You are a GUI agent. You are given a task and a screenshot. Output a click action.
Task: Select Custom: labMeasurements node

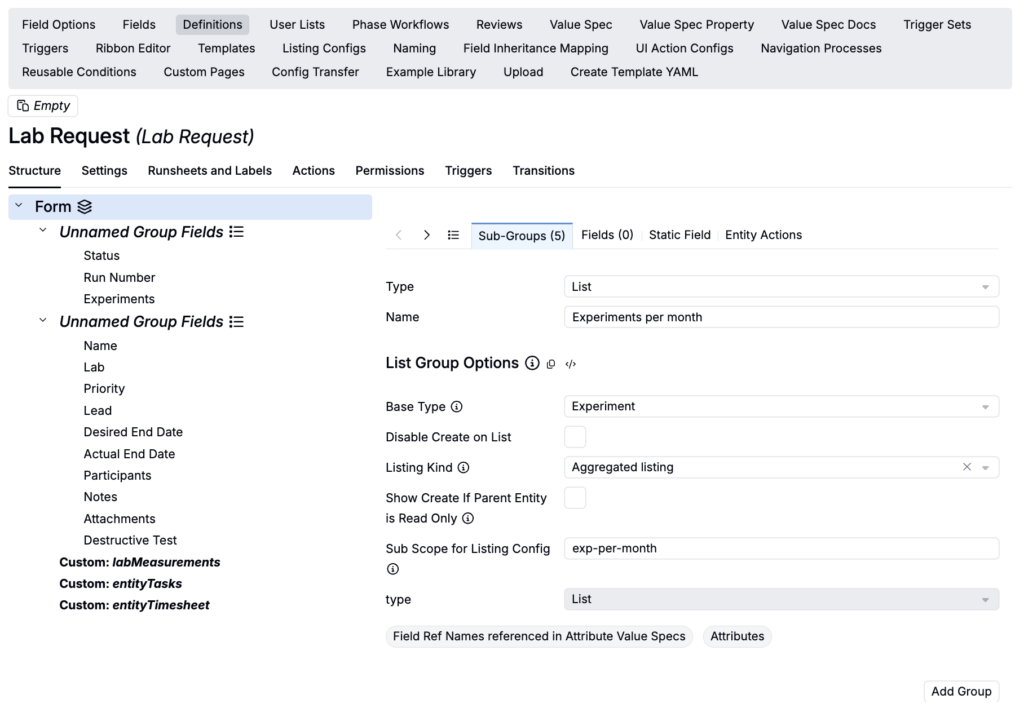[140, 562]
